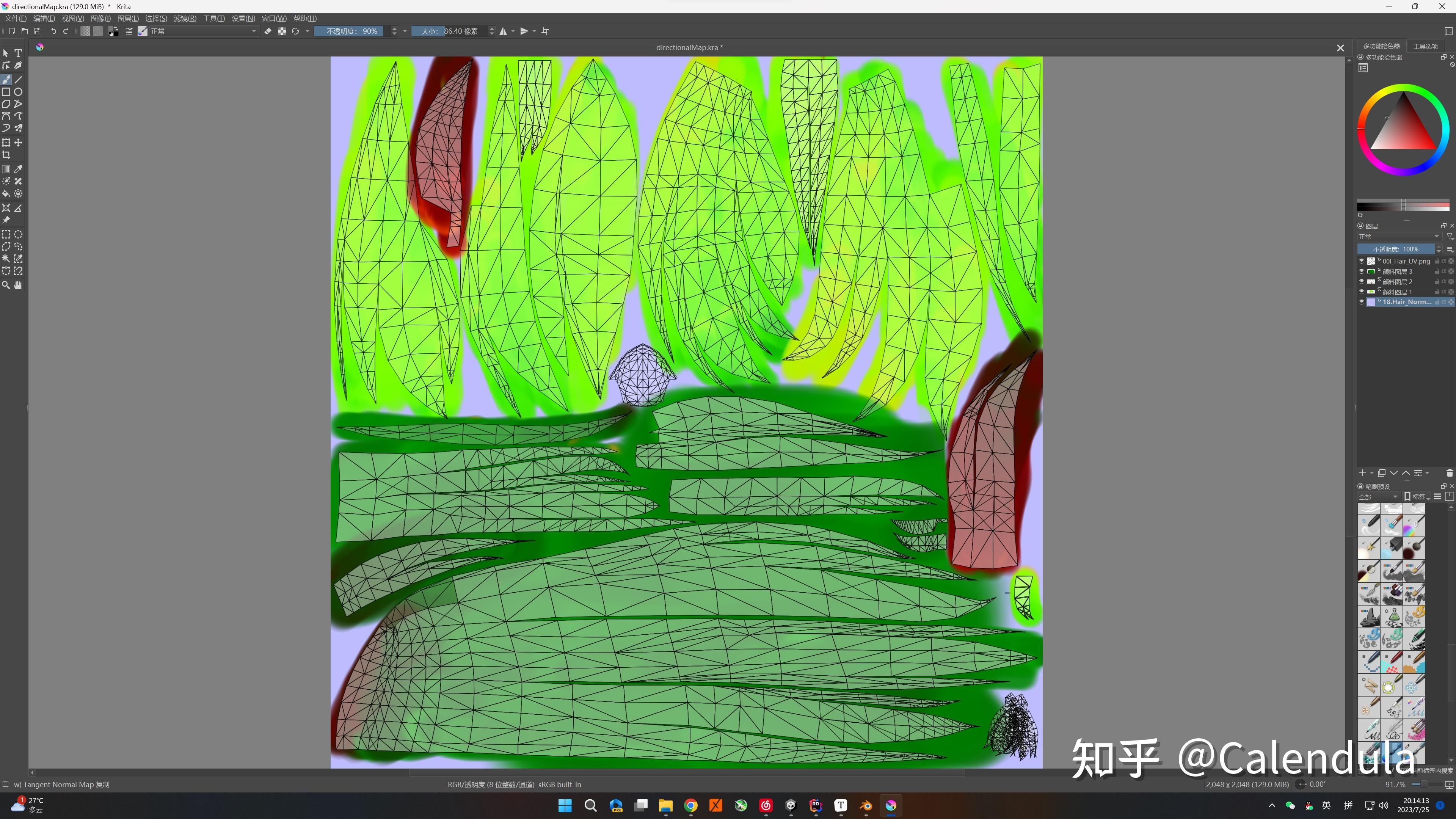
Task: Enable horizontal mirror painting mode
Action: (x=503, y=31)
